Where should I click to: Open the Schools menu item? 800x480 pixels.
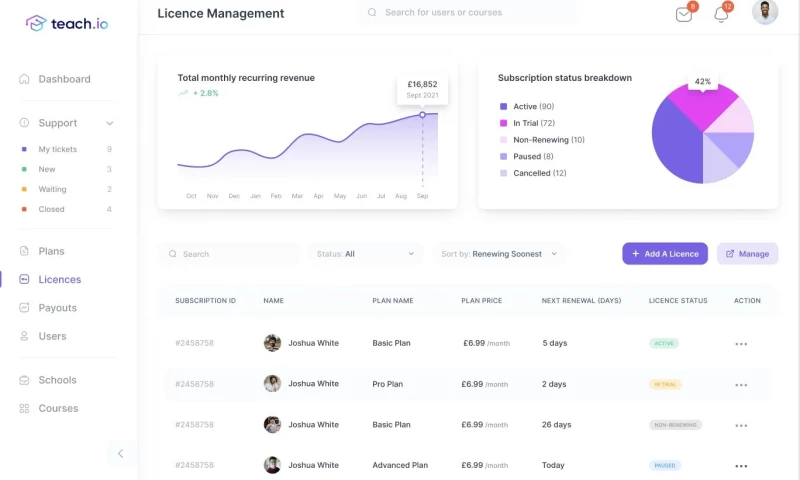coord(57,380)
